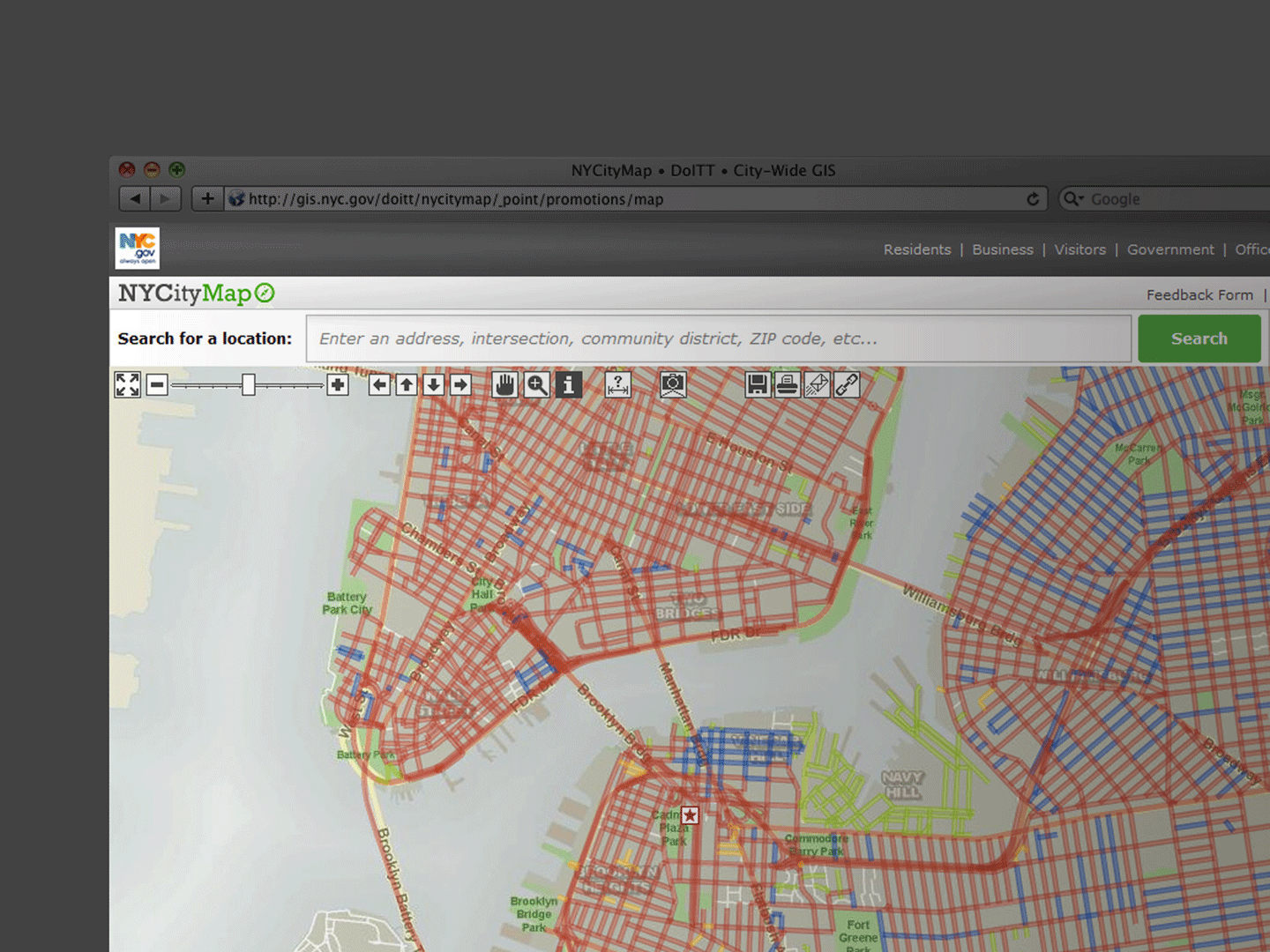Click the Commodore Barry Park map label
This screenshot has width=1270, height=952.
(x=816, y=844)
